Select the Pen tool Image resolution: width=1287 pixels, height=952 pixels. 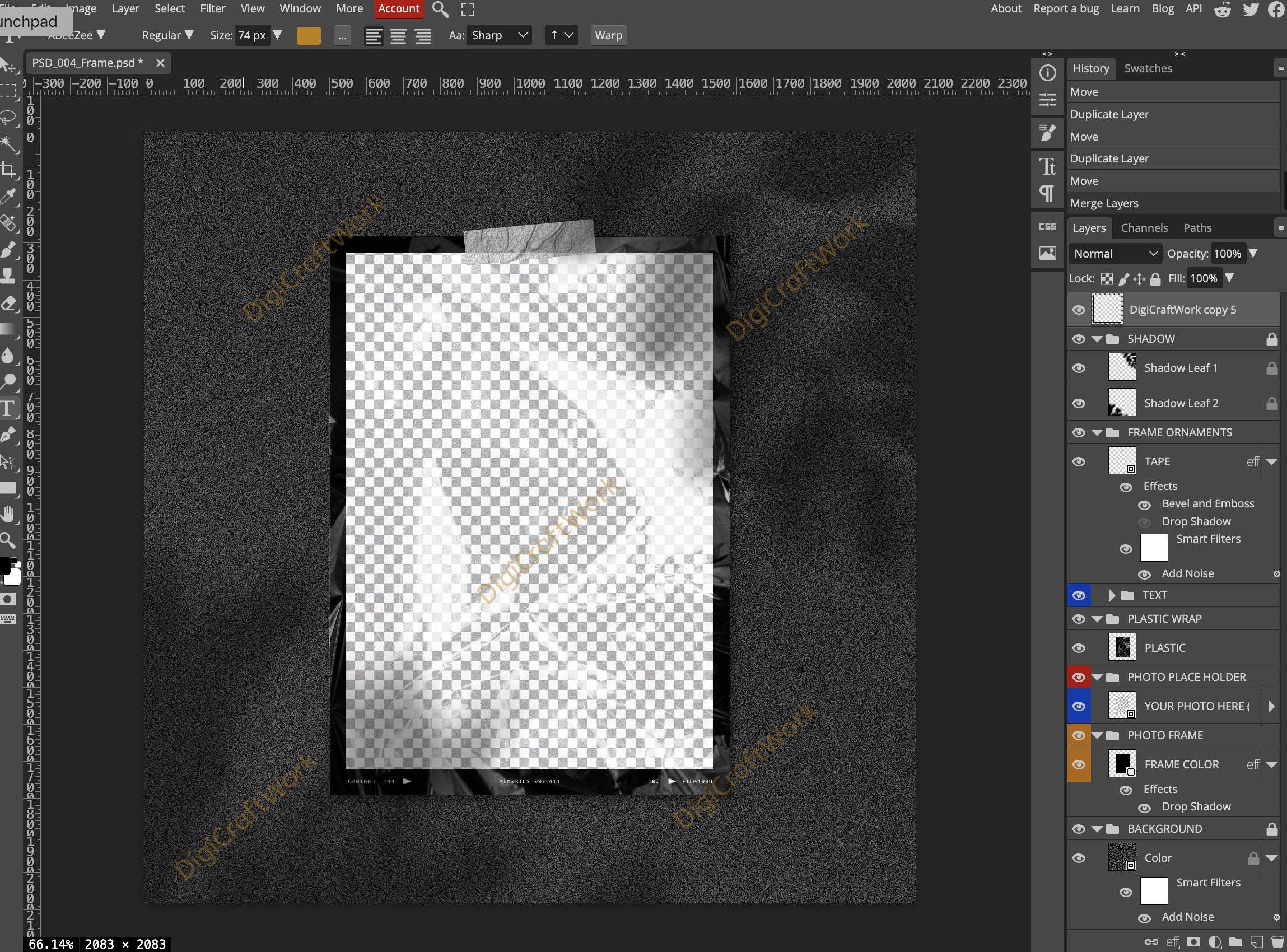click(8, 435)
